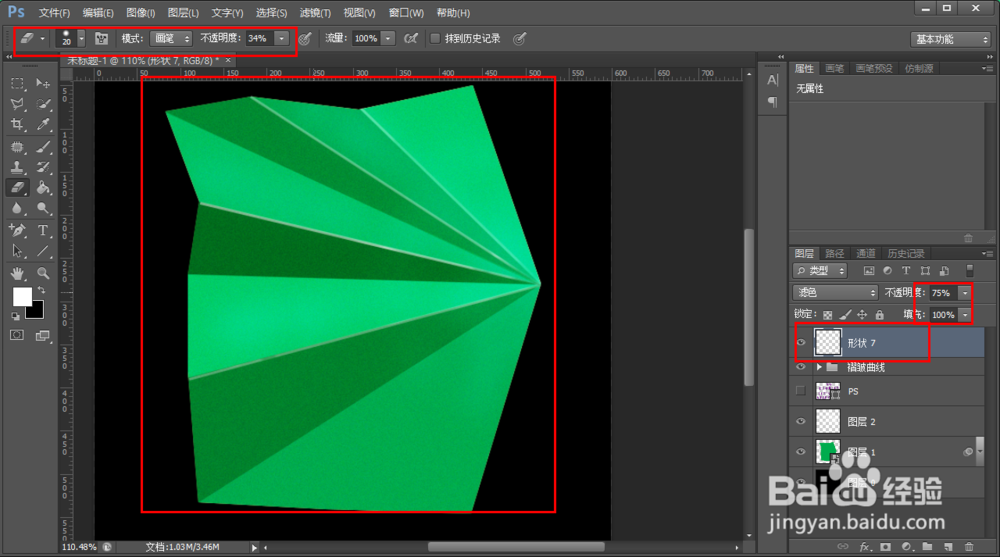
Task: Select the Eyedropper tool
Action: pyautogui.click(x=43, y=124)
